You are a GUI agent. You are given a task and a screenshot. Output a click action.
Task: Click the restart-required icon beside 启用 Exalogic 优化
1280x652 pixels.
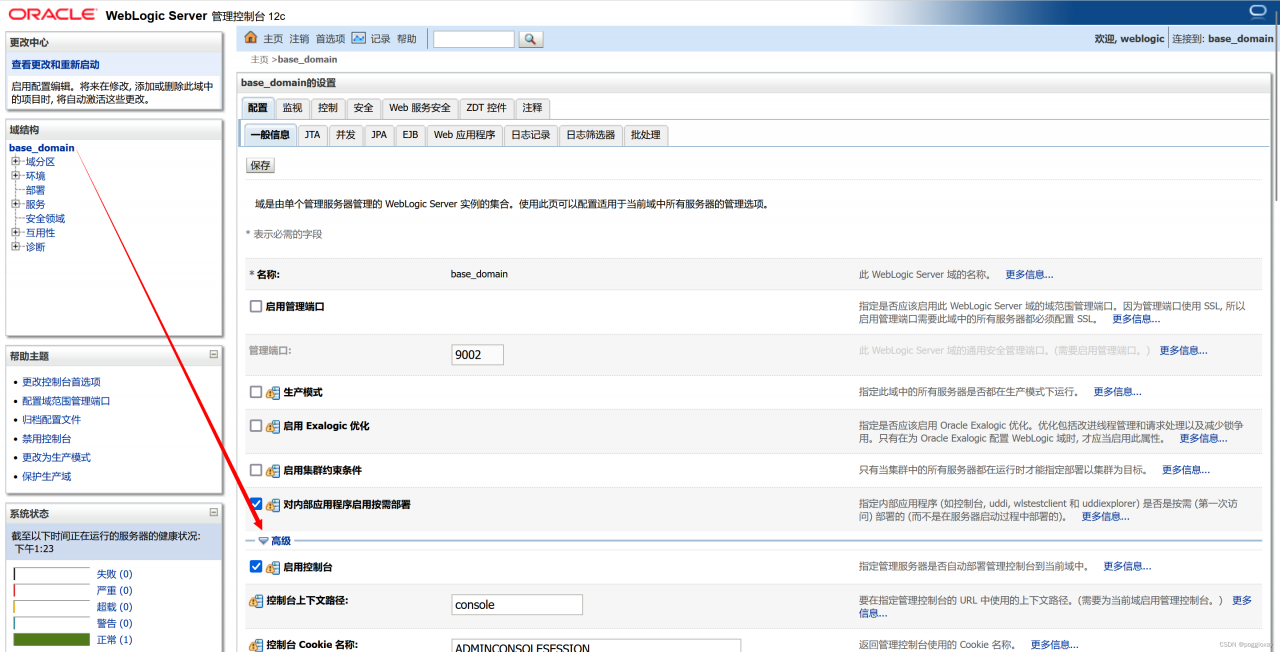point(273,427)
